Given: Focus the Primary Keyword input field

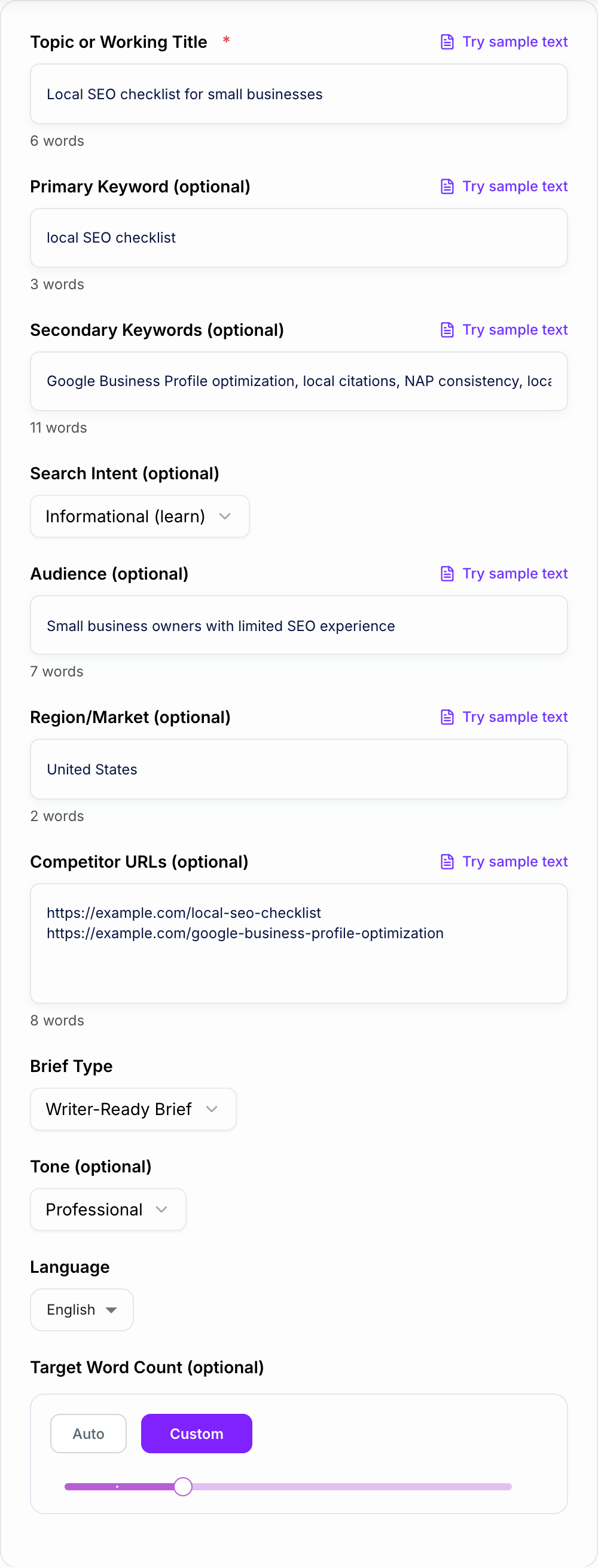Looking at the screenshot, I should 299,238.
